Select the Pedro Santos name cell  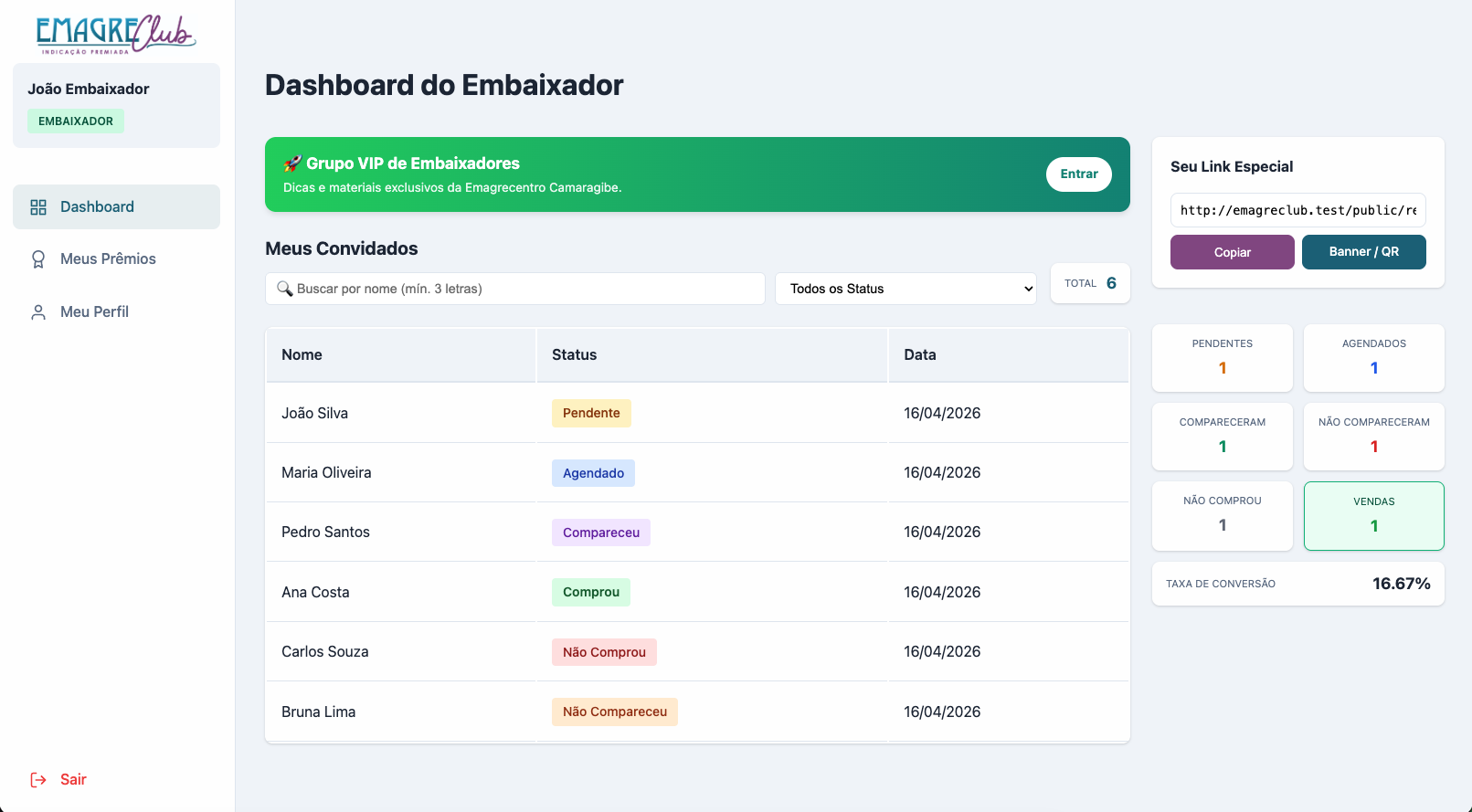coord(400,533)
